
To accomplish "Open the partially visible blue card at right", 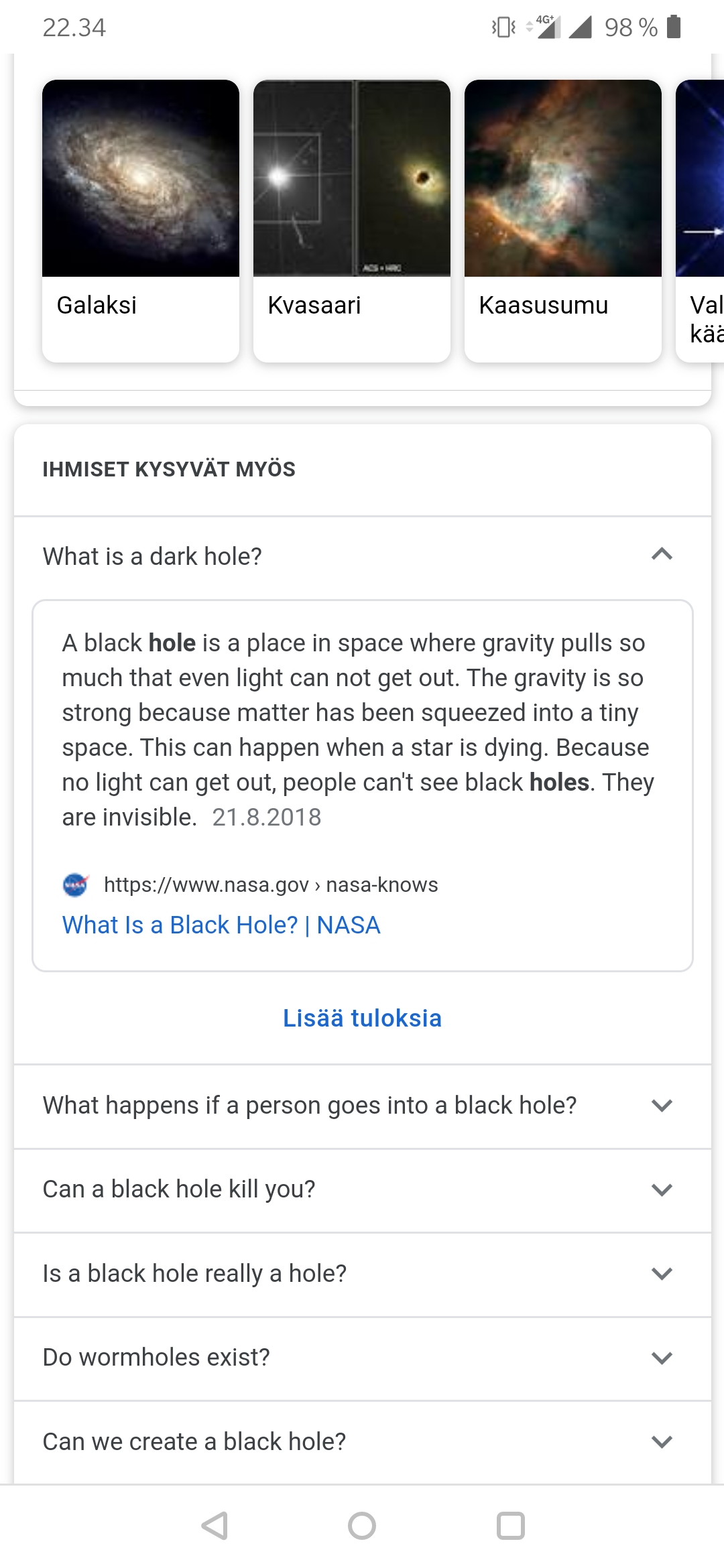I will (701, 221).
